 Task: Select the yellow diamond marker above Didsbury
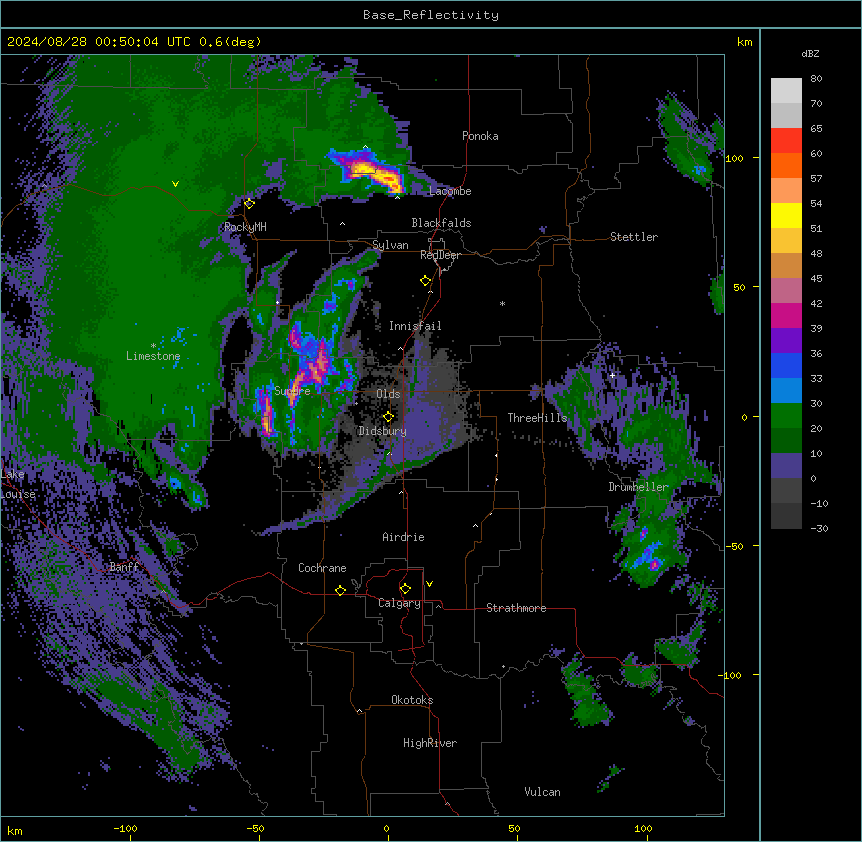click(388, 417)
